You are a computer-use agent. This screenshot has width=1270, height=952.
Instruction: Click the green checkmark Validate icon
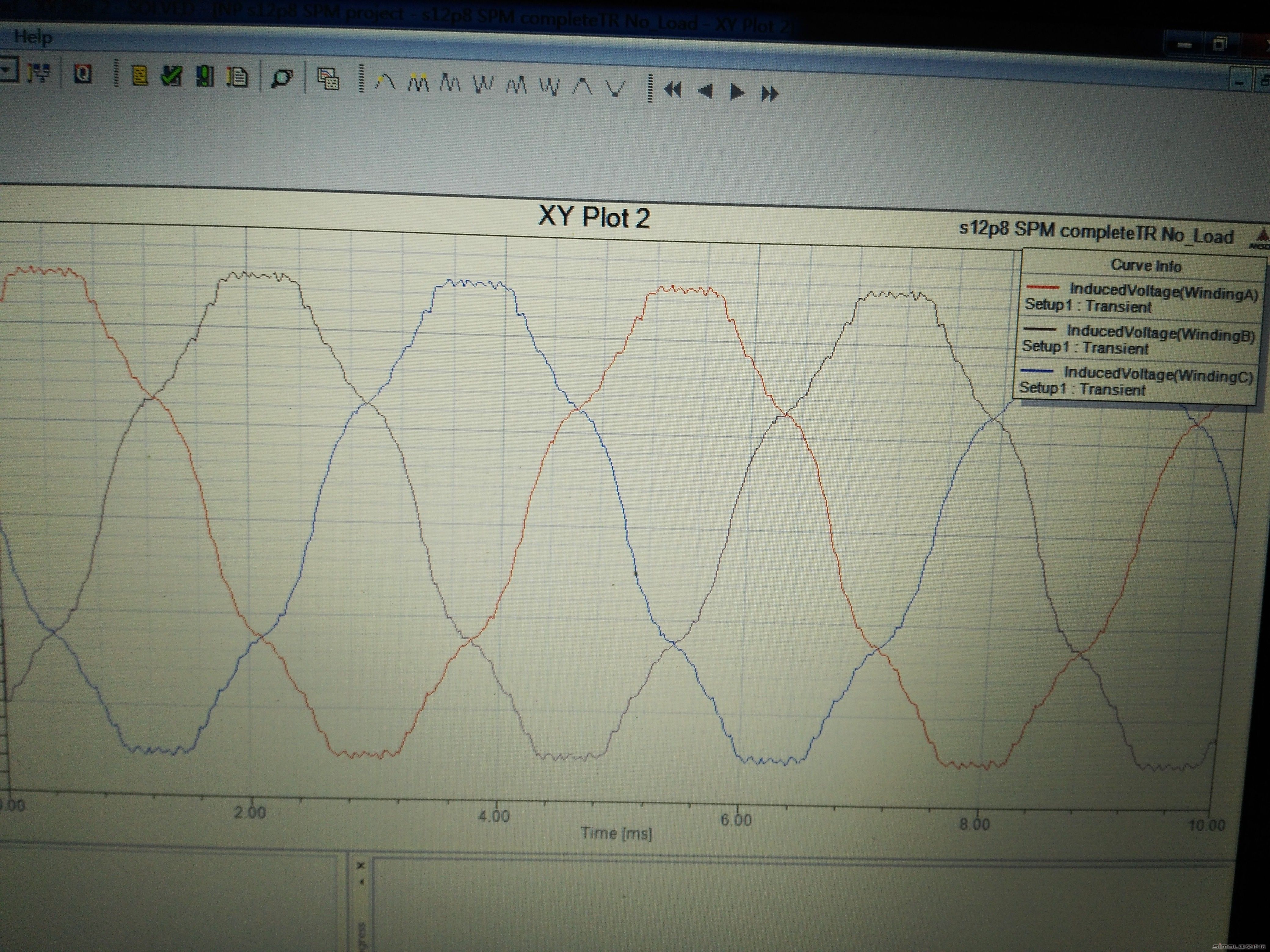[171, 76]
